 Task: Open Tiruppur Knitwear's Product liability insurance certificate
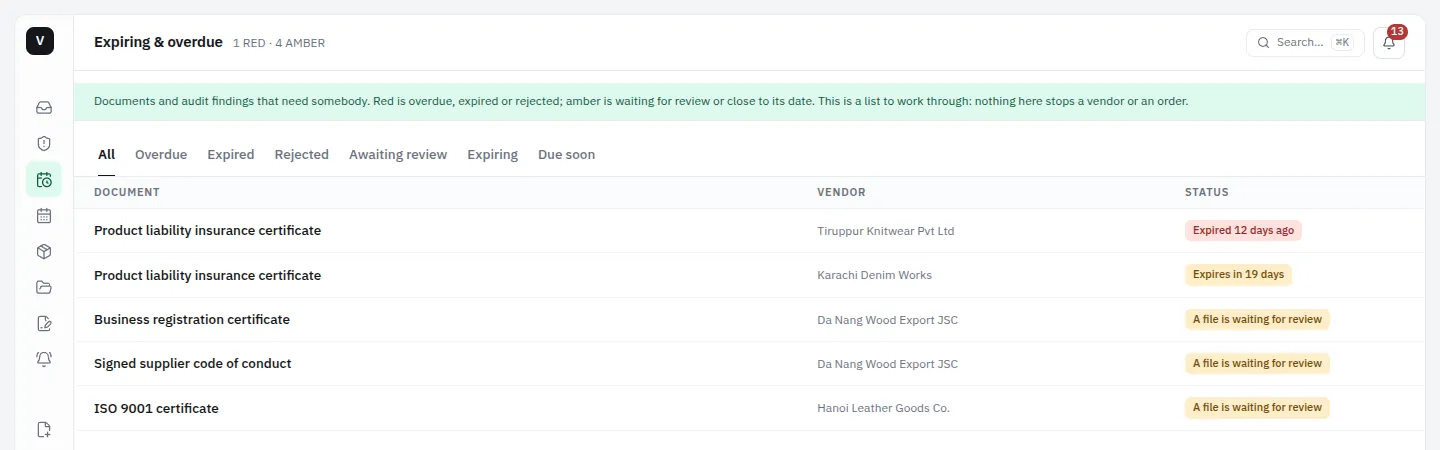point(749,231)
